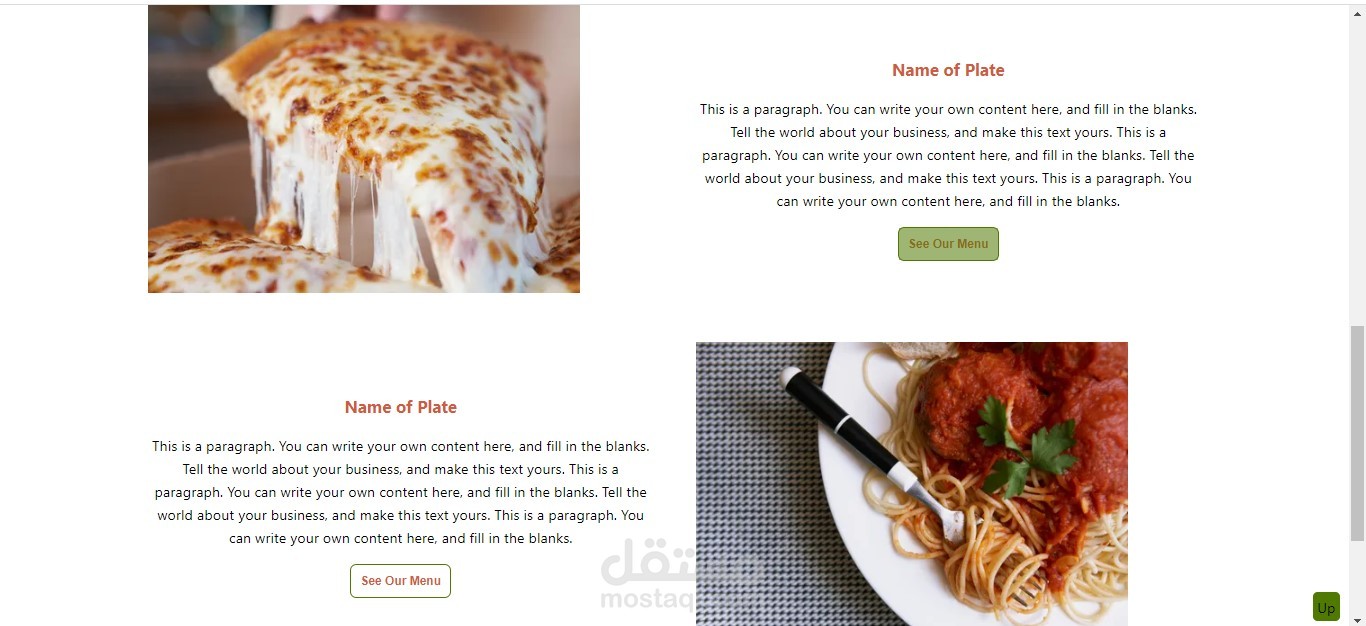Open See Our Menu below the spaghetti description
This screenshot has width=1366, height=626.
[x=400, y=581]
